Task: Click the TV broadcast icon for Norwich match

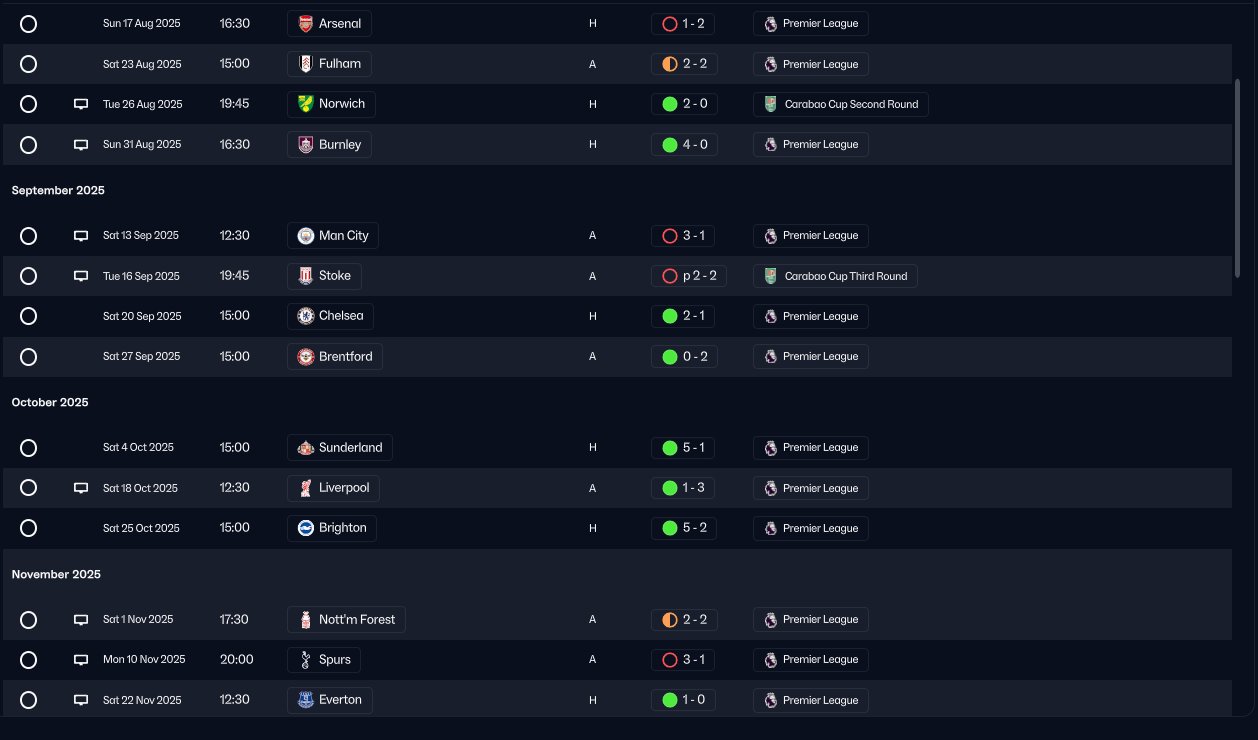Action: [x=81, y=104]
